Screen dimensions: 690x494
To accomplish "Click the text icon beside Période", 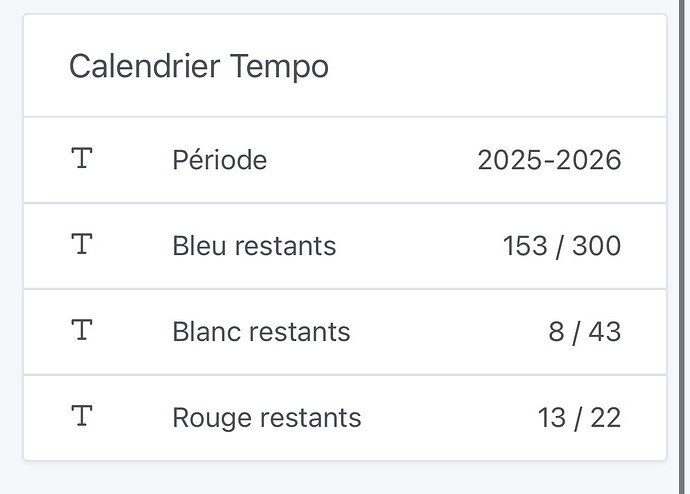I will [x=82, y=158].
